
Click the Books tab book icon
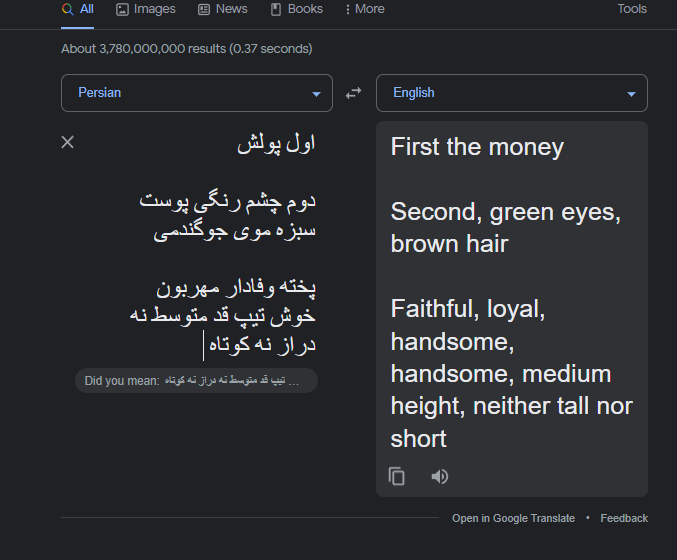point(276,9)
